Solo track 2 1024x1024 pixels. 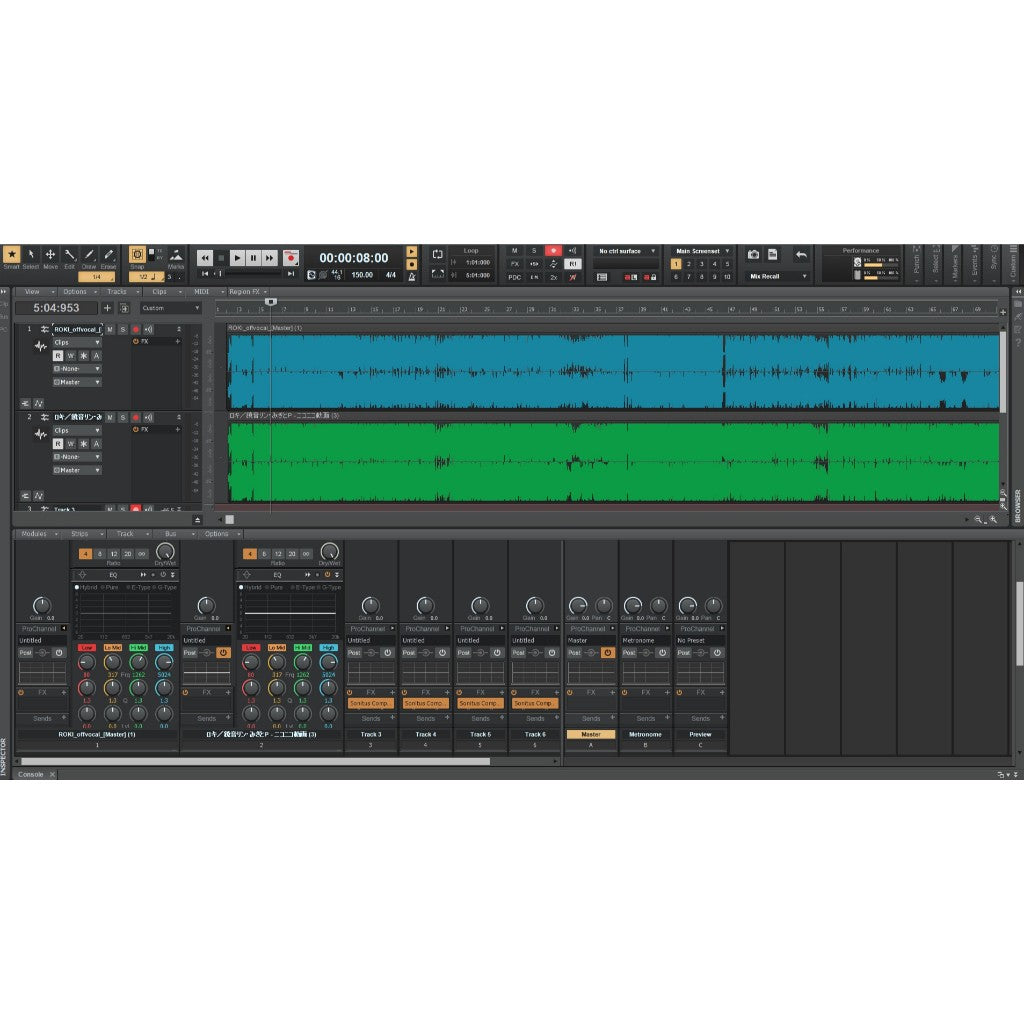(123, 417)
